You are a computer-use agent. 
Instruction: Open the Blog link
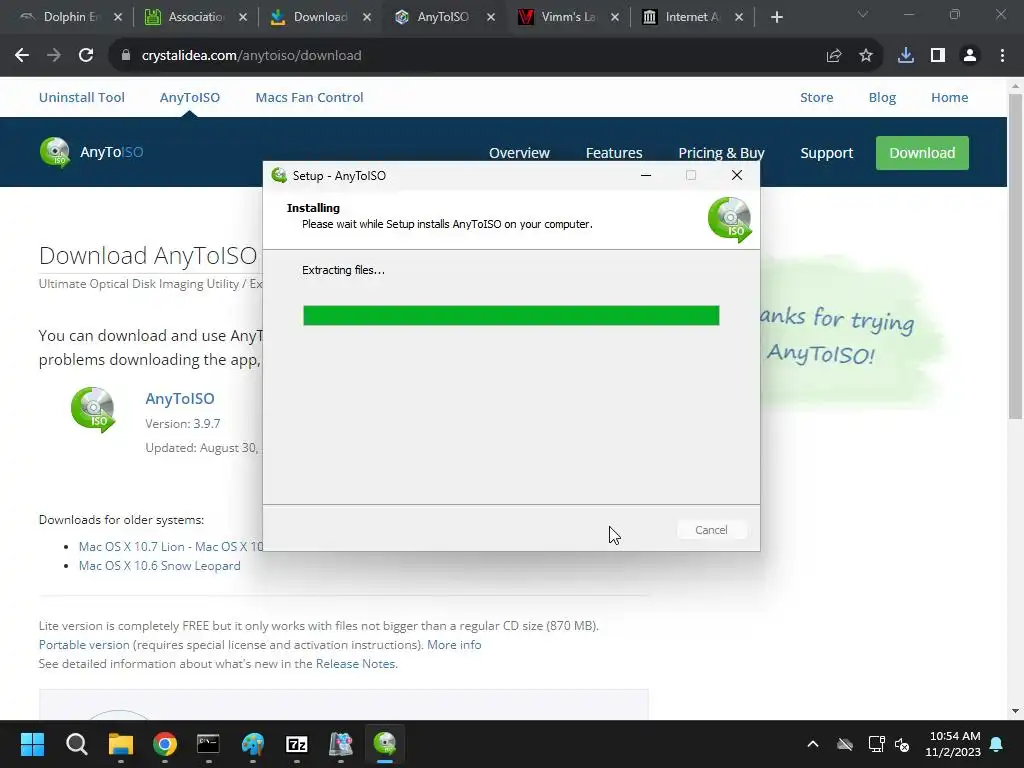(x=882, y=97)
